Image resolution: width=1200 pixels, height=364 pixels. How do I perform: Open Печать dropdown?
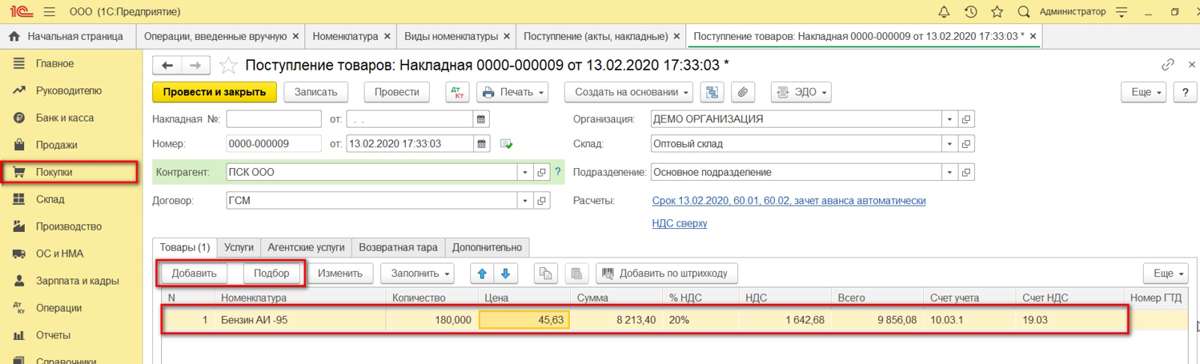point(512,92)
